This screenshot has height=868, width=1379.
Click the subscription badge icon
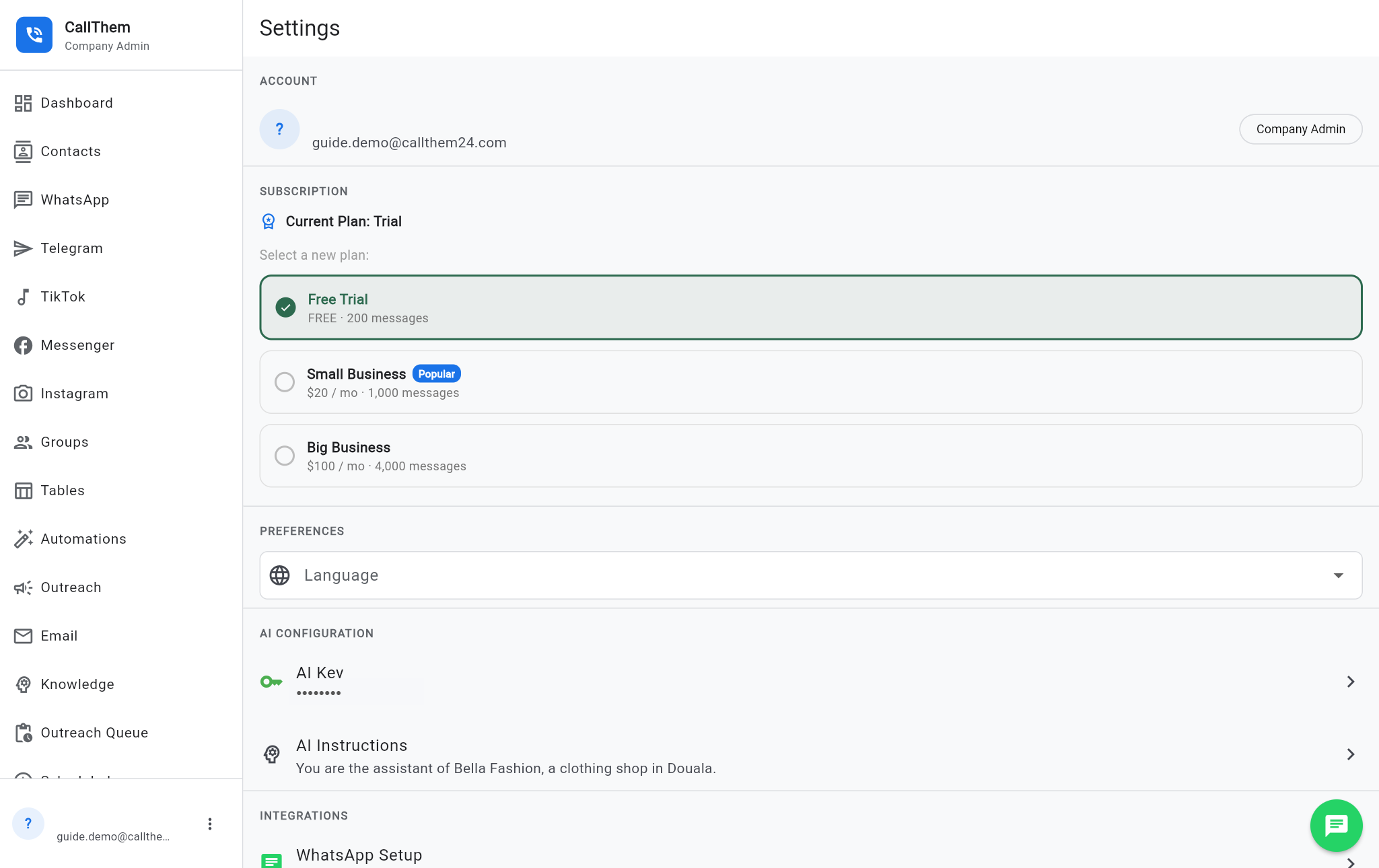point(269,221)
